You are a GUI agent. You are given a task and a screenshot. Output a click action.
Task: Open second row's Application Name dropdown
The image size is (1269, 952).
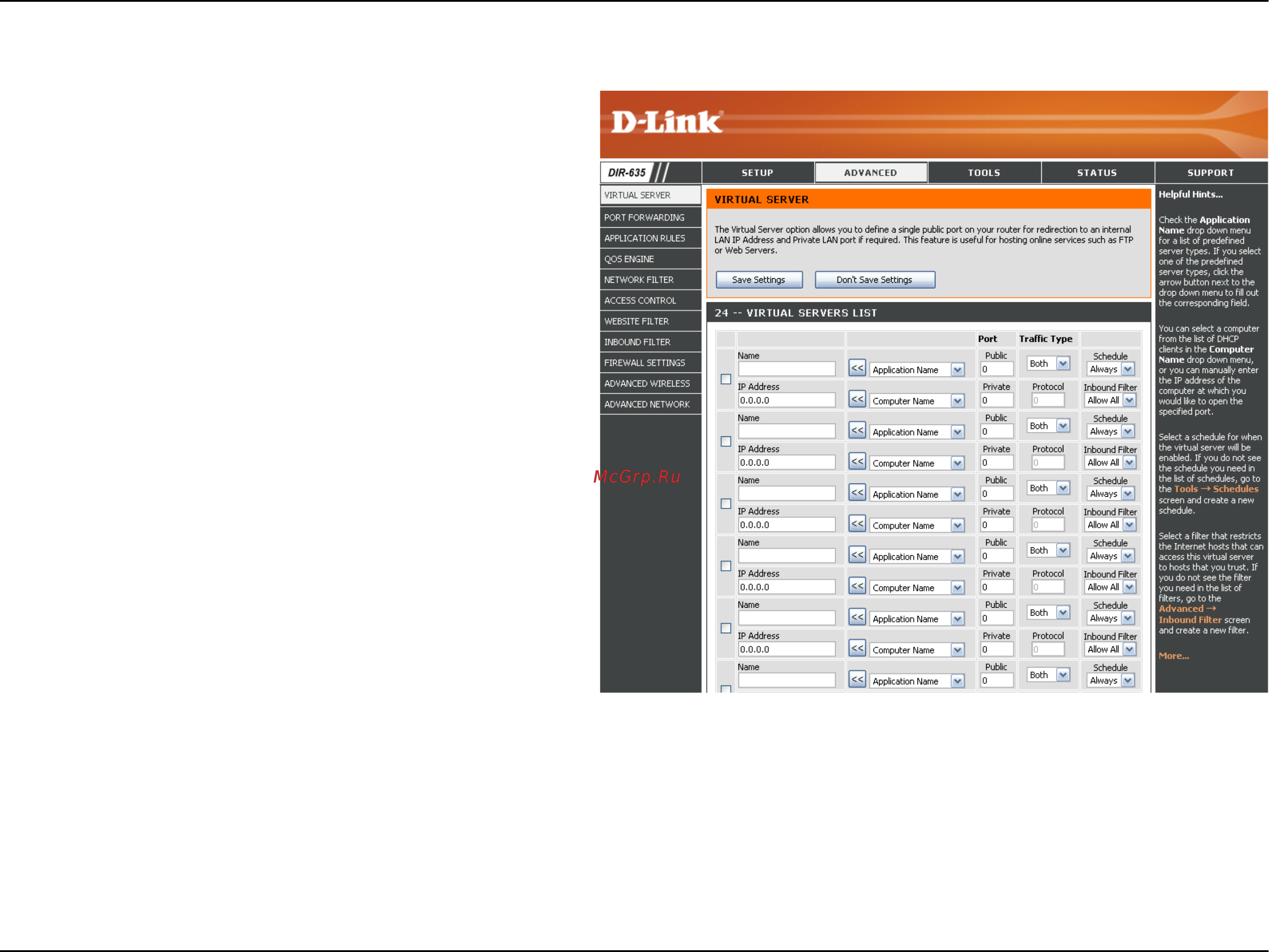(x=917, y=432)
